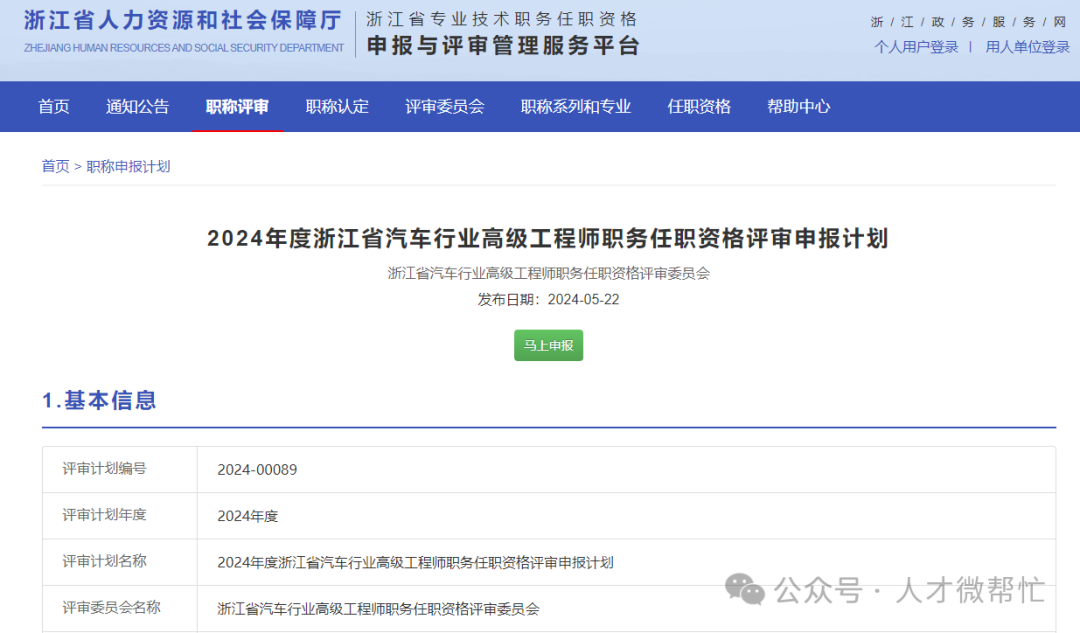Click the WeChat icon in the watermark

tap(745, 589)
